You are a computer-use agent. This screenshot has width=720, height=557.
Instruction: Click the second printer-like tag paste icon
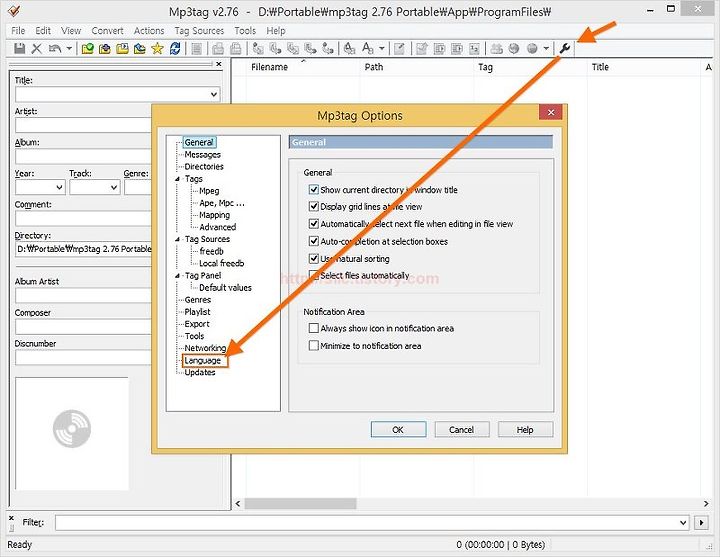[x=236, y=48]
